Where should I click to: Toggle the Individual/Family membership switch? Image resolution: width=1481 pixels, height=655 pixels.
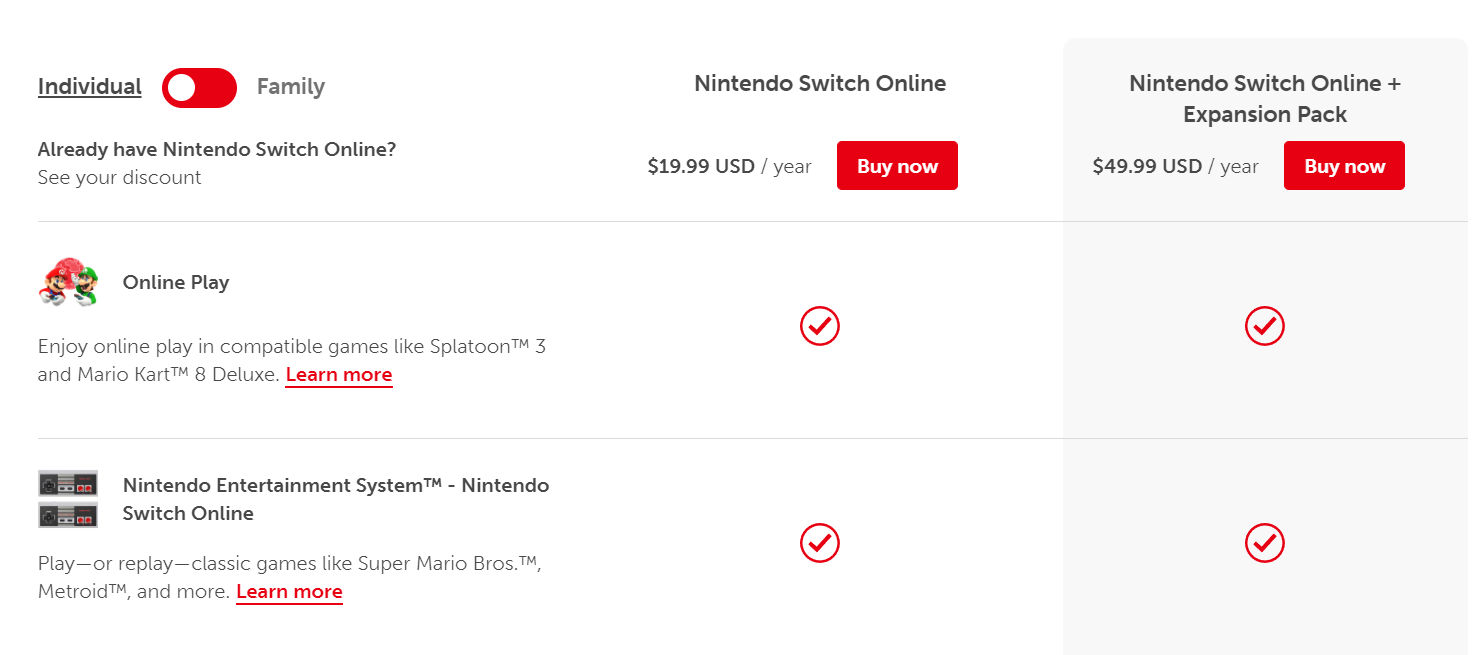199,88
